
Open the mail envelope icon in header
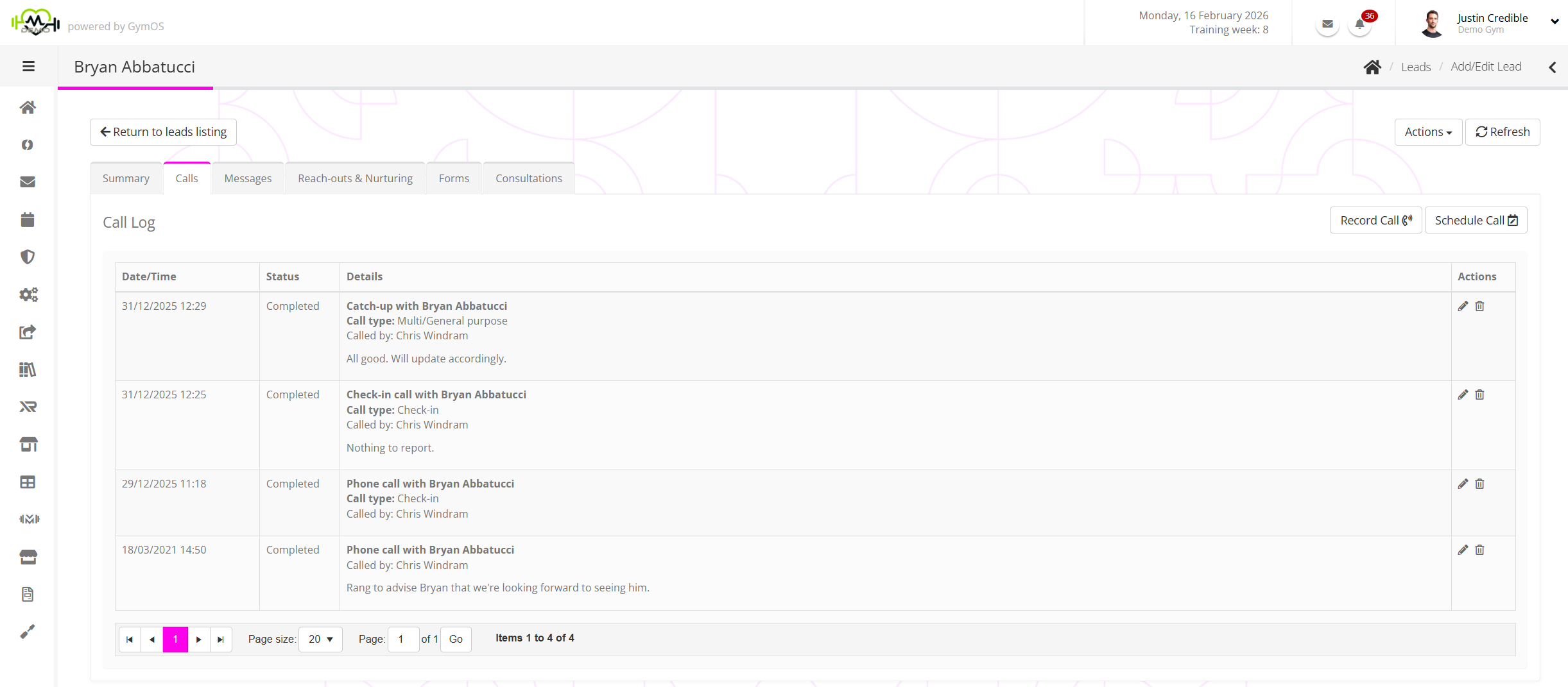(1327, 25)
